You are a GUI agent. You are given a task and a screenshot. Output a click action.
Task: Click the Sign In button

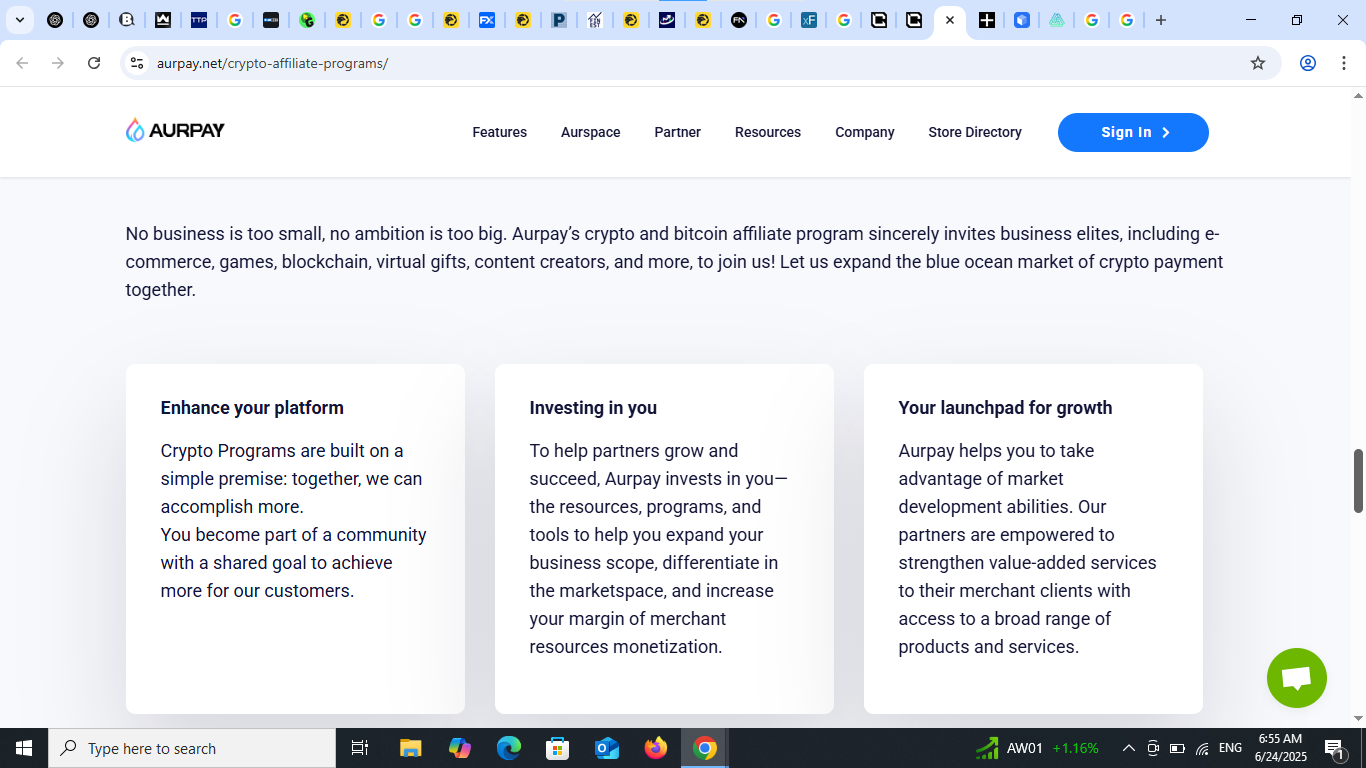coord(1133,132)
